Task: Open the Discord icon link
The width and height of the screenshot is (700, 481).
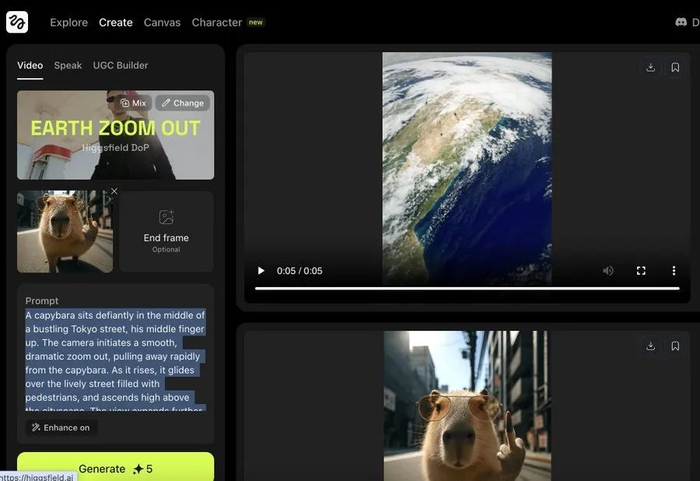Action: tap(681, 22)
